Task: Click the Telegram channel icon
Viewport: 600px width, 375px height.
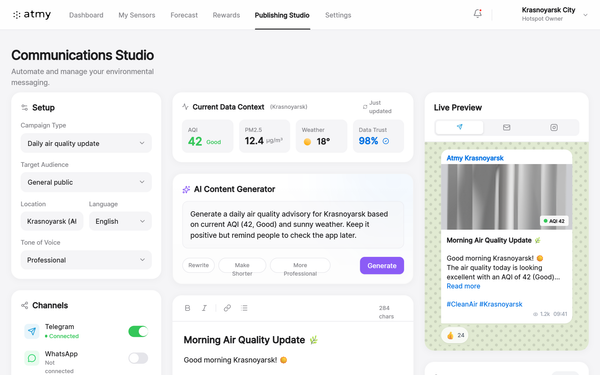Action: point(32,331)
